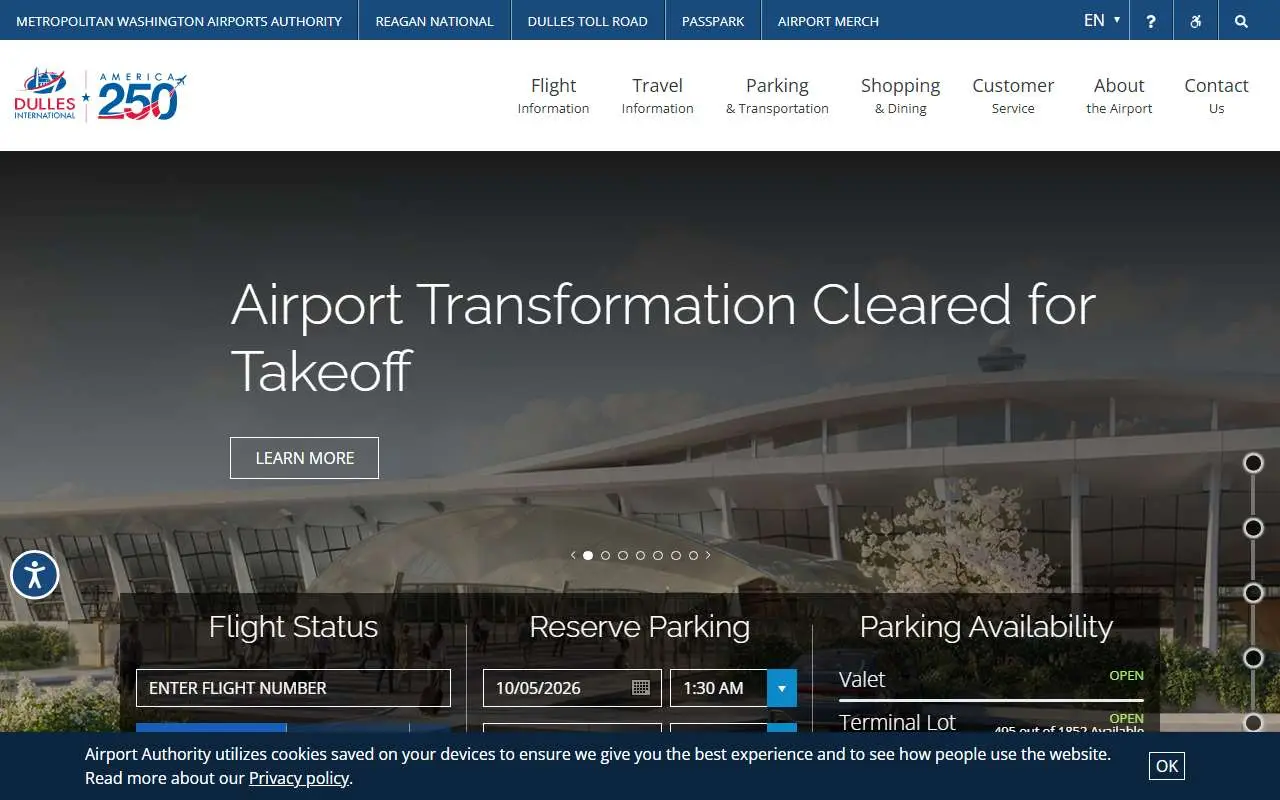Open the 1:30 AM time dropdown arrow
Screen dimensions: 1280x800
pyautogui.click(x=782, y=688)
